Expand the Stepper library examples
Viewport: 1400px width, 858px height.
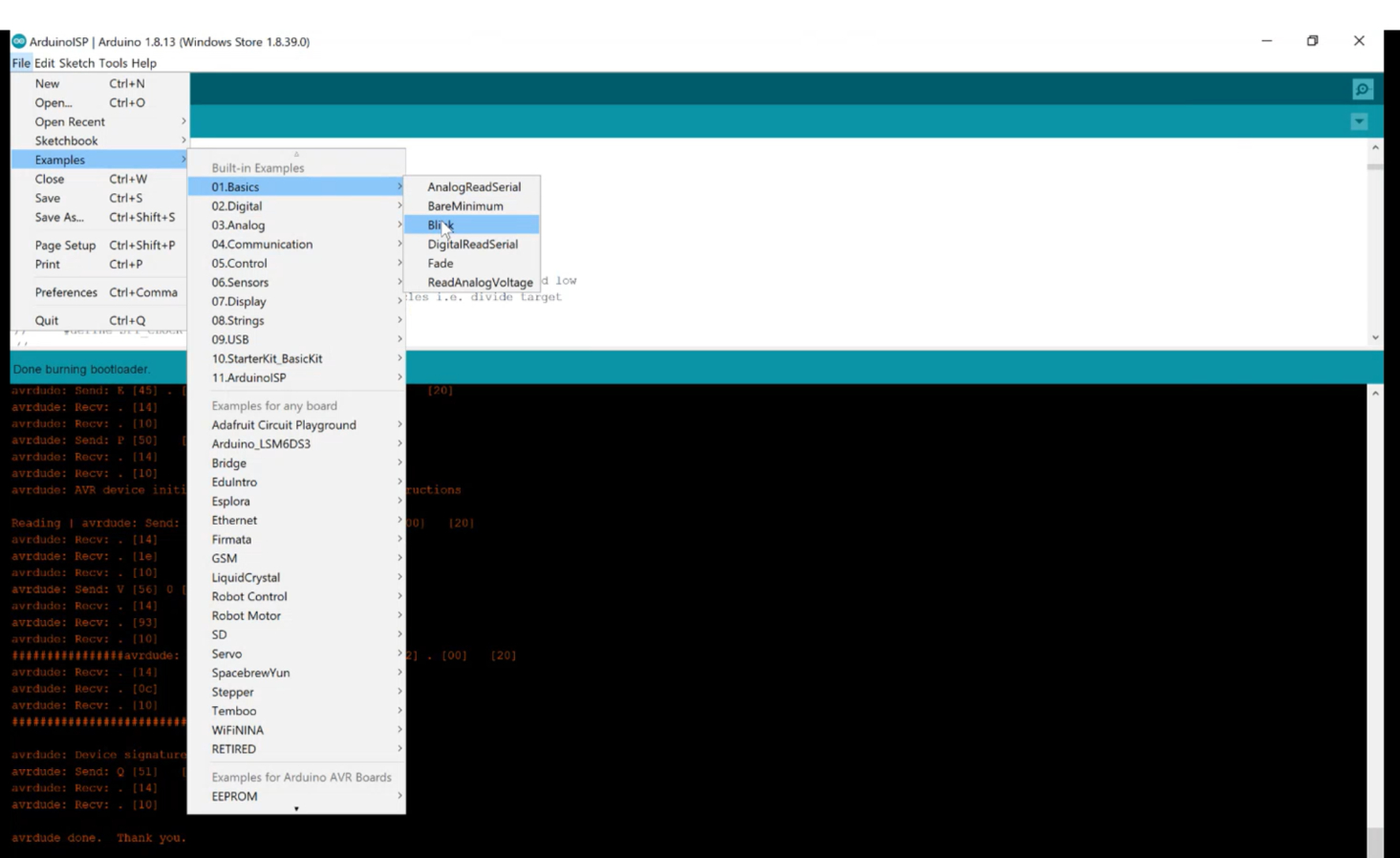click(296, 693)
